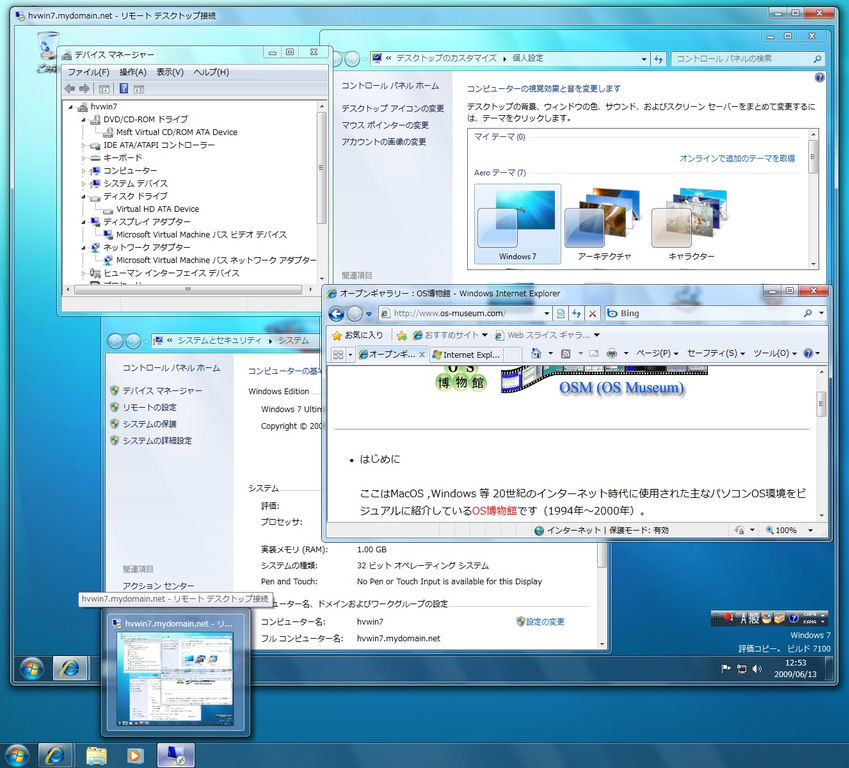849x768 pixels.
Task: Click Back button in the System window
Action: [x=115, y=341]
